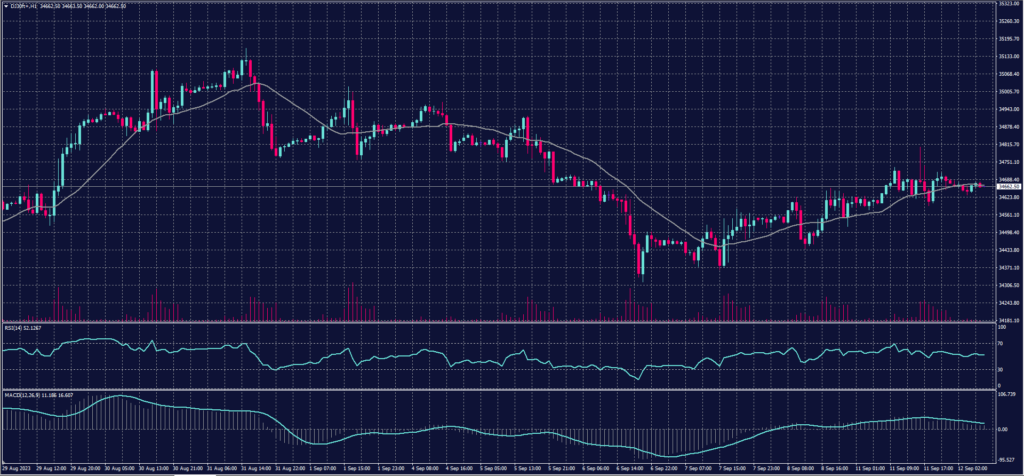Click the MACD(12,26,9) indicator label
The height and width of the screenshot is (476, 1024).
coord(20,393)
